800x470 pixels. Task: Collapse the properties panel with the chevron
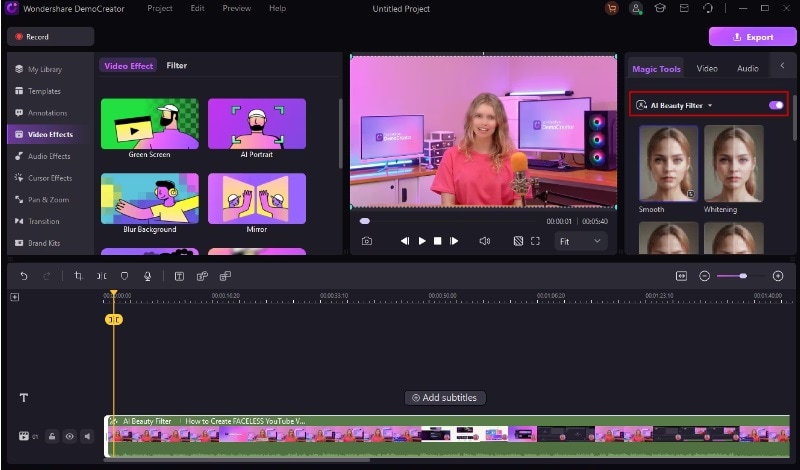pos(782,65)
